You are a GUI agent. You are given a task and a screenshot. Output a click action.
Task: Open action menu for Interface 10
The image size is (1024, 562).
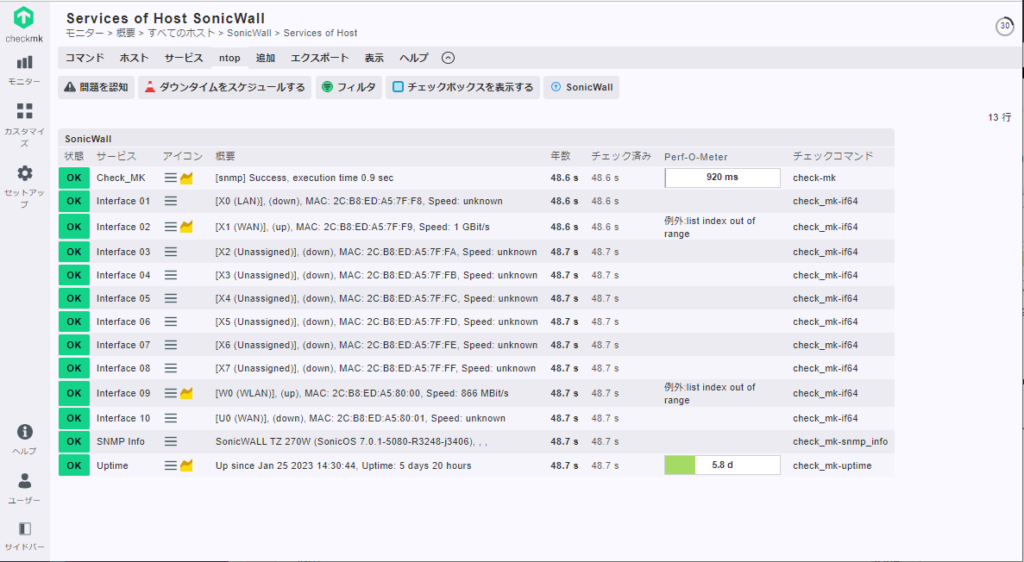[170, 418]
